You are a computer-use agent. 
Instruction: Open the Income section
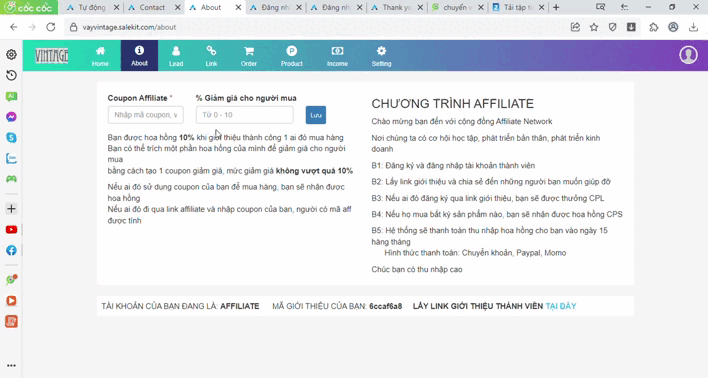337,56
